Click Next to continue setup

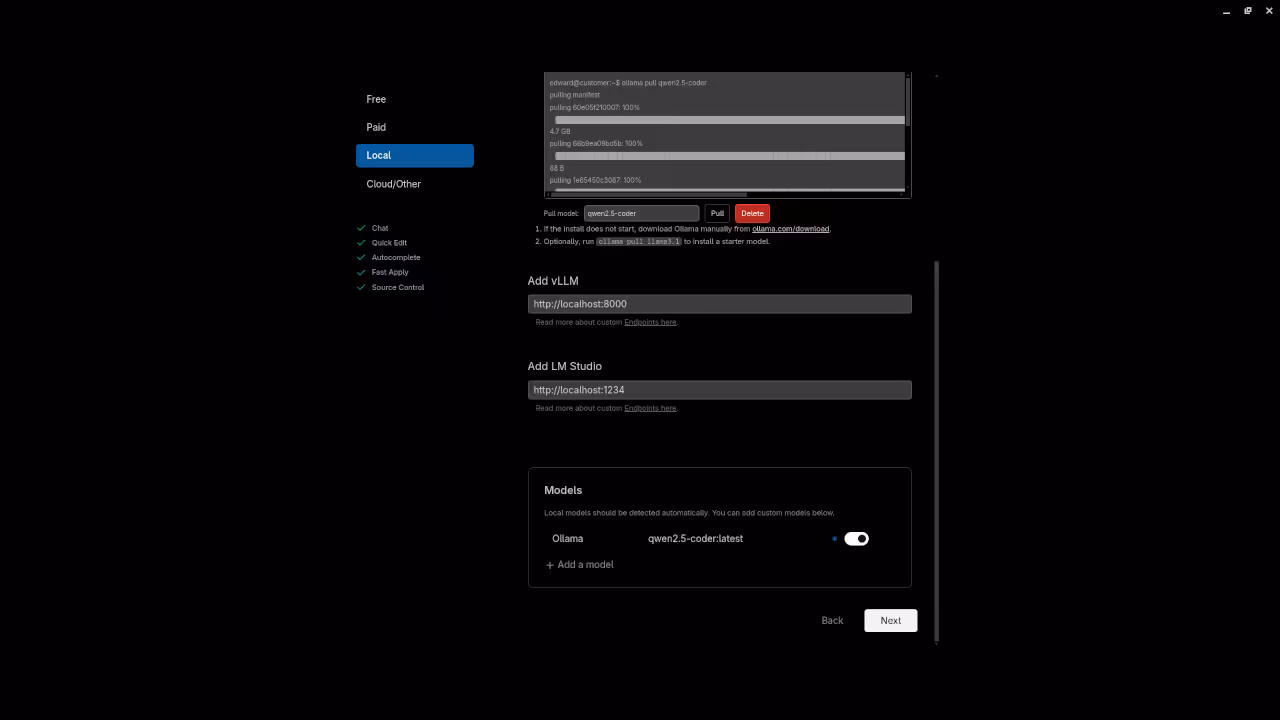click(x=890, y=620)
